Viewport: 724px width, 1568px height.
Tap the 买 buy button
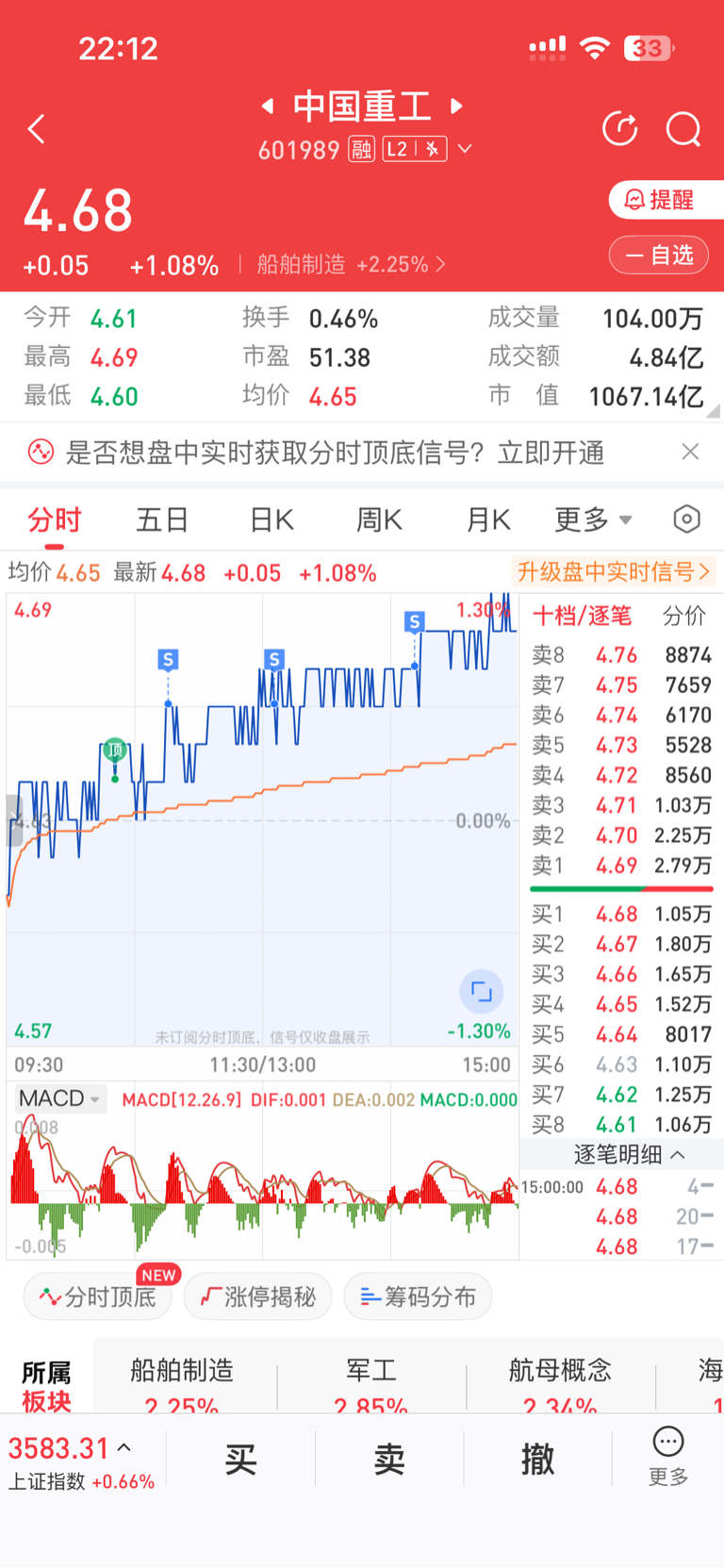pyautogui.click(x=240, y=1460)
